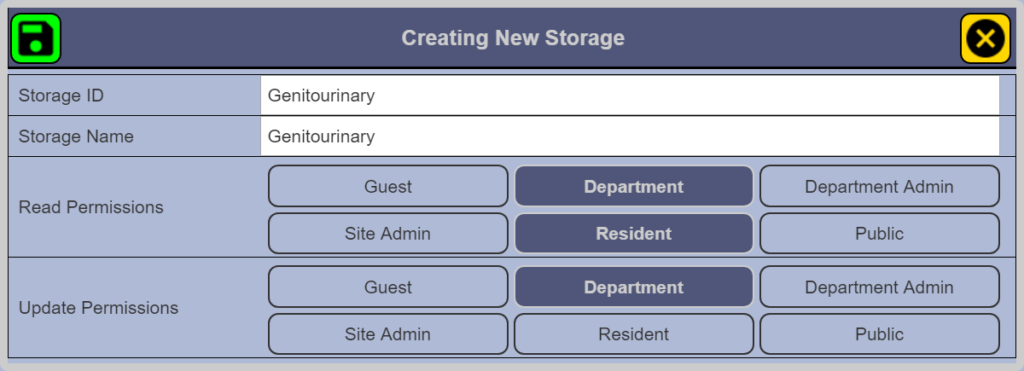Click the yellow close X icon
This screenshot has width=1024, height=371.
[985, 39]
